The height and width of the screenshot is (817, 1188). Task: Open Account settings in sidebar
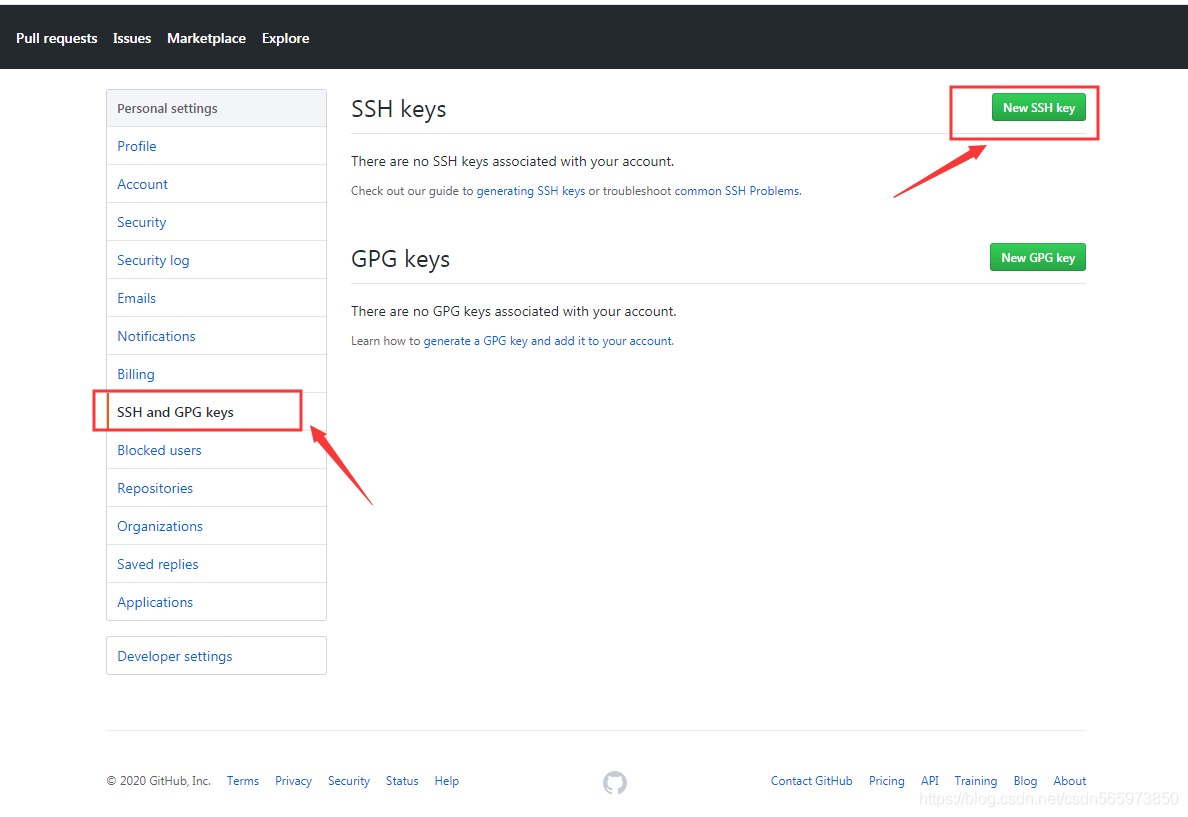(x=217, y=184)
